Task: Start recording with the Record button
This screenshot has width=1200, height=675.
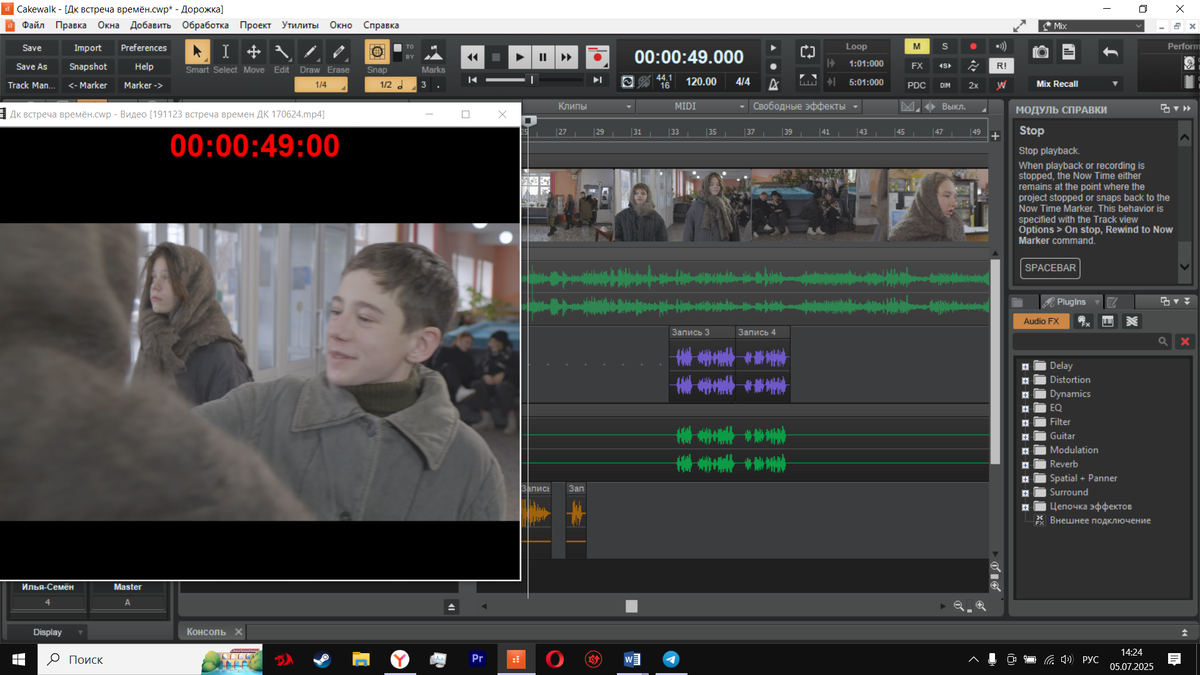Action: point(597,57)
